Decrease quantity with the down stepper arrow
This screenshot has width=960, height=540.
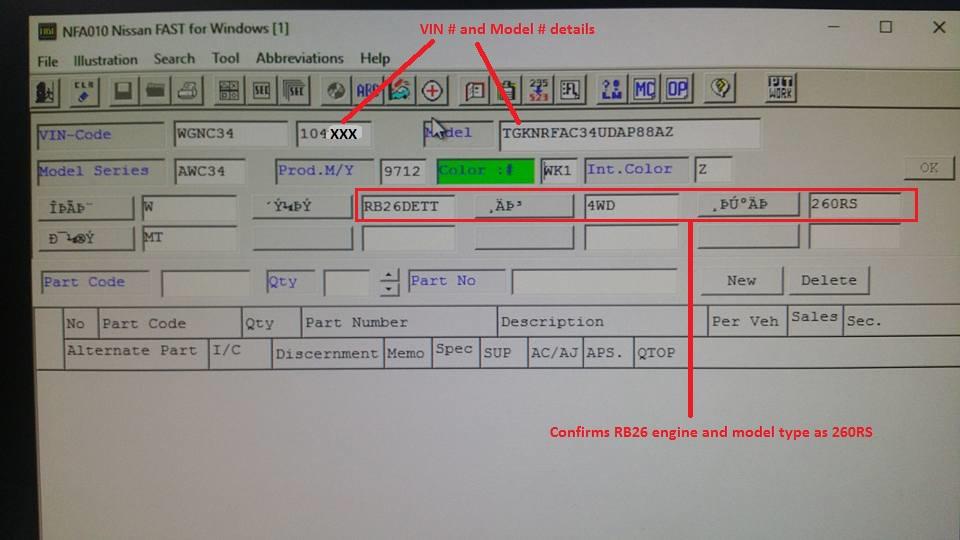coord(389,288)
